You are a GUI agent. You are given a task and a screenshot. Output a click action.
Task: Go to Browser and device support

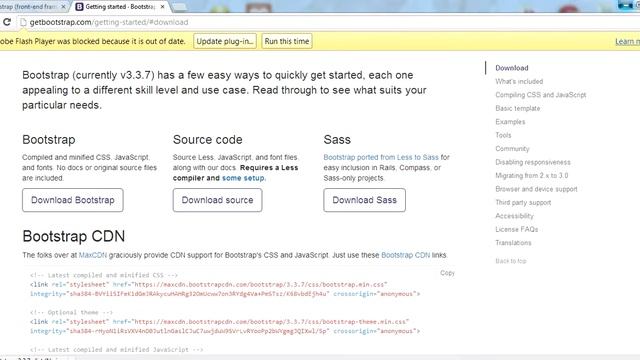click(536, 189)
